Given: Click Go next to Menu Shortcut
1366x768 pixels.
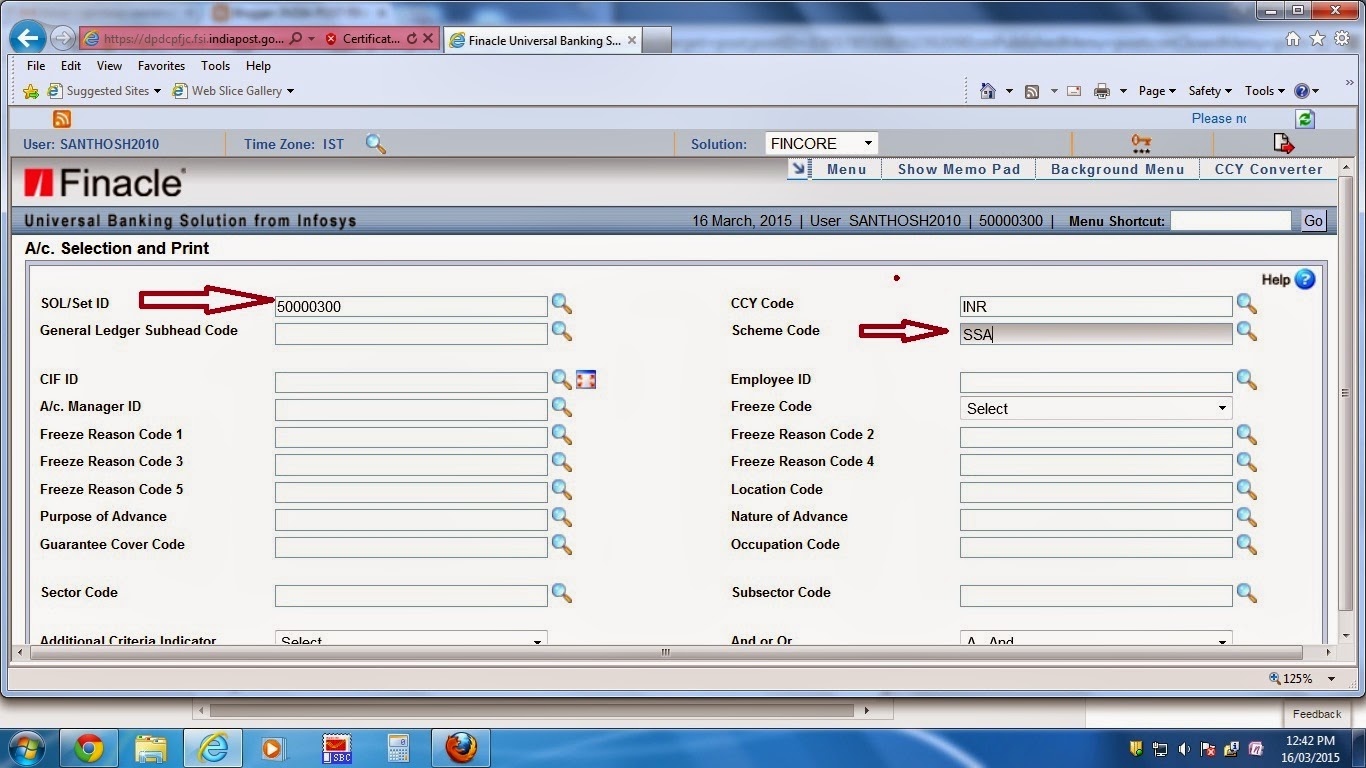Looking at the screenshot, I should (x=1313, y=221).
